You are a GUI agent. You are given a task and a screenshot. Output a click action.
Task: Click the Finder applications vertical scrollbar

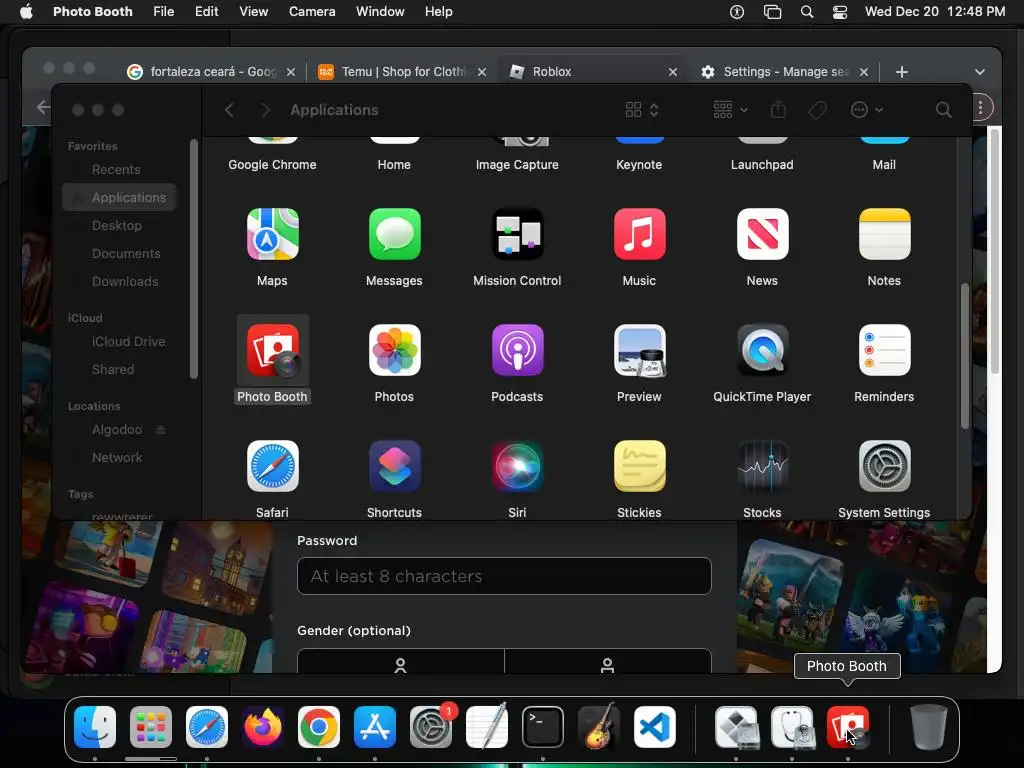point(965,356)
